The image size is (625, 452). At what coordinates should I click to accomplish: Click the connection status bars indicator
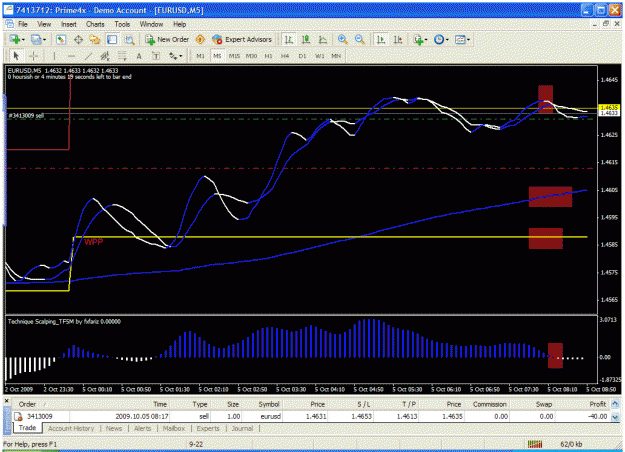(535, 444)
